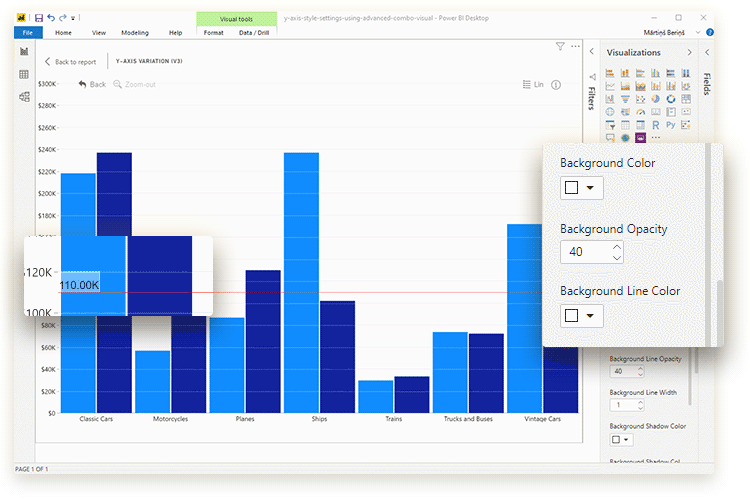
Task: Select the funnel chart visual
Action: pyautogui.click(x=625, y=99)
